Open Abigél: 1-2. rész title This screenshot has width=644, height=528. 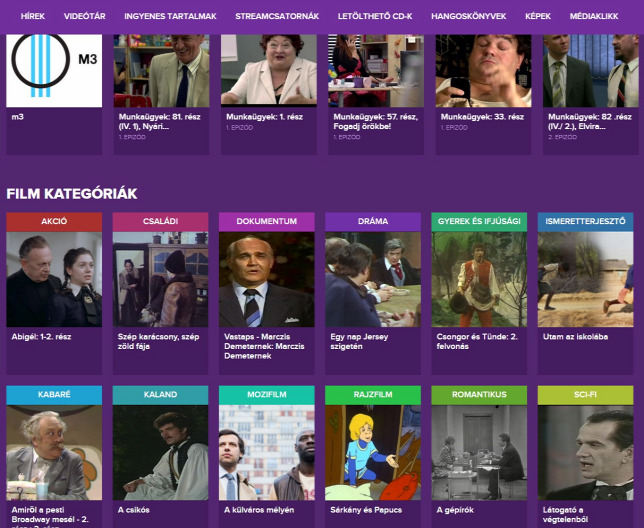pos(41,337)
